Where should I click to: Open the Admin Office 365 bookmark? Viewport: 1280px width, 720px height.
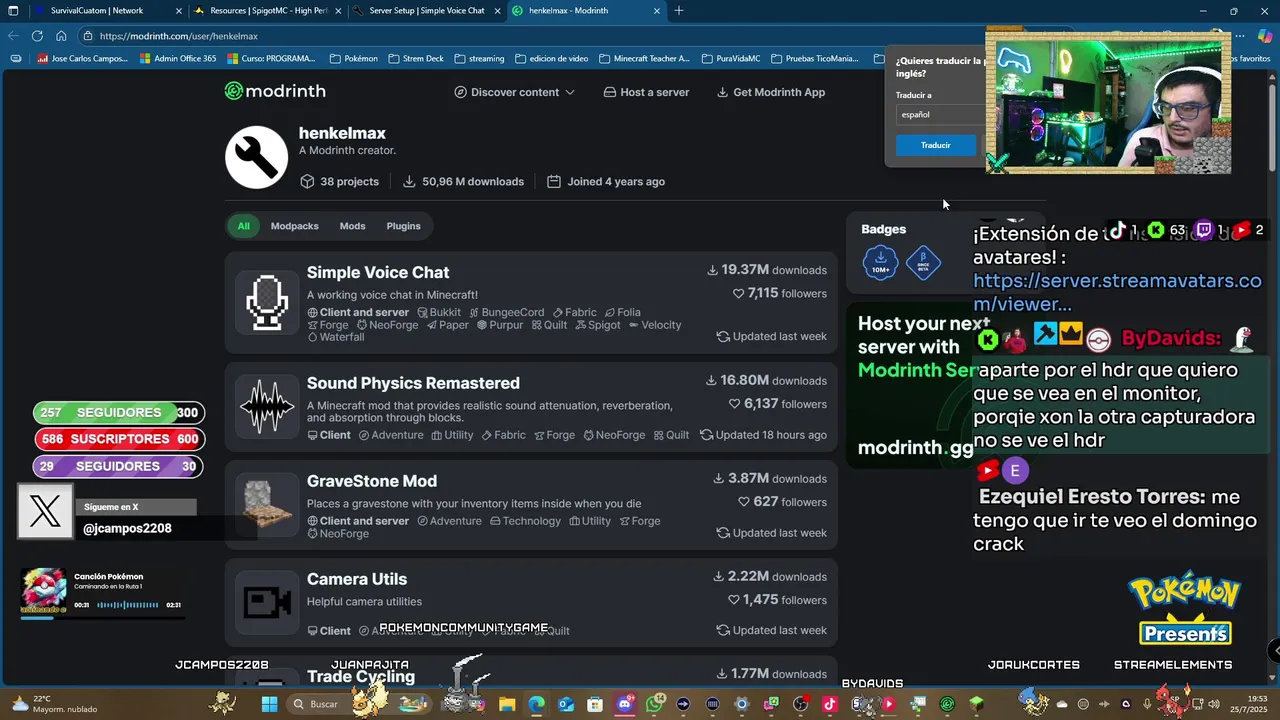point(178,59)
